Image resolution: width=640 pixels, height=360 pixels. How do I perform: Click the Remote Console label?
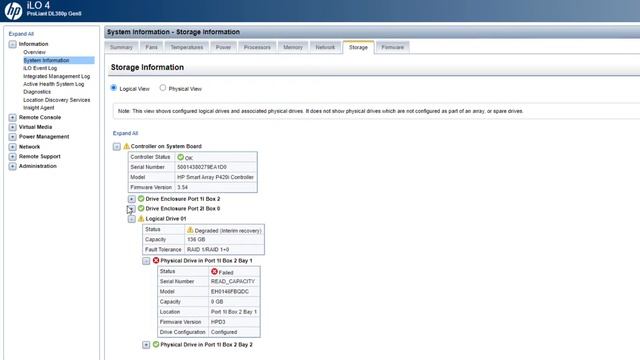coord(40,118)
